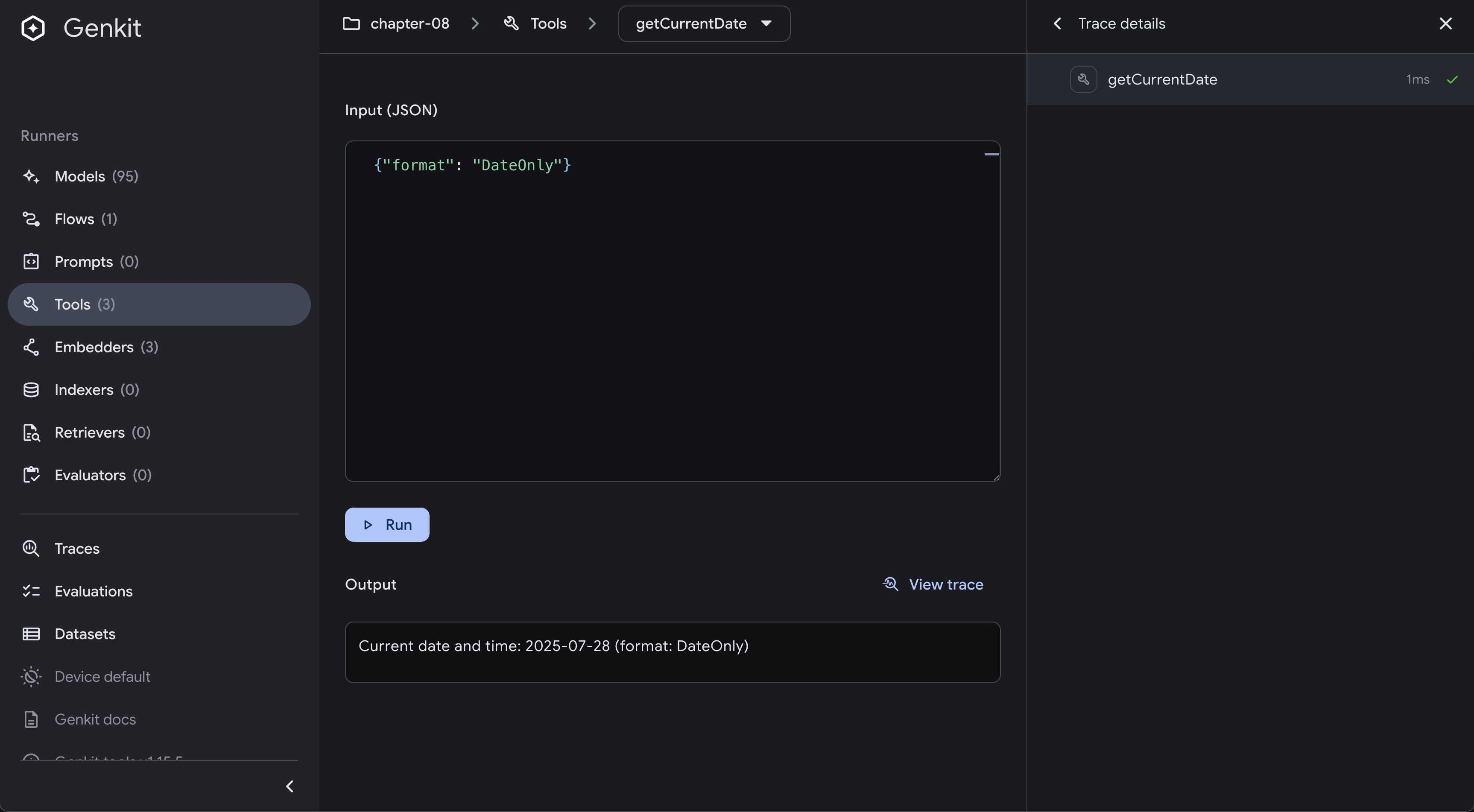The width and height of the screenshot is (1474, 812).
Task: Run the getCurrentDate tool
Action: click(x=387, y=525)
